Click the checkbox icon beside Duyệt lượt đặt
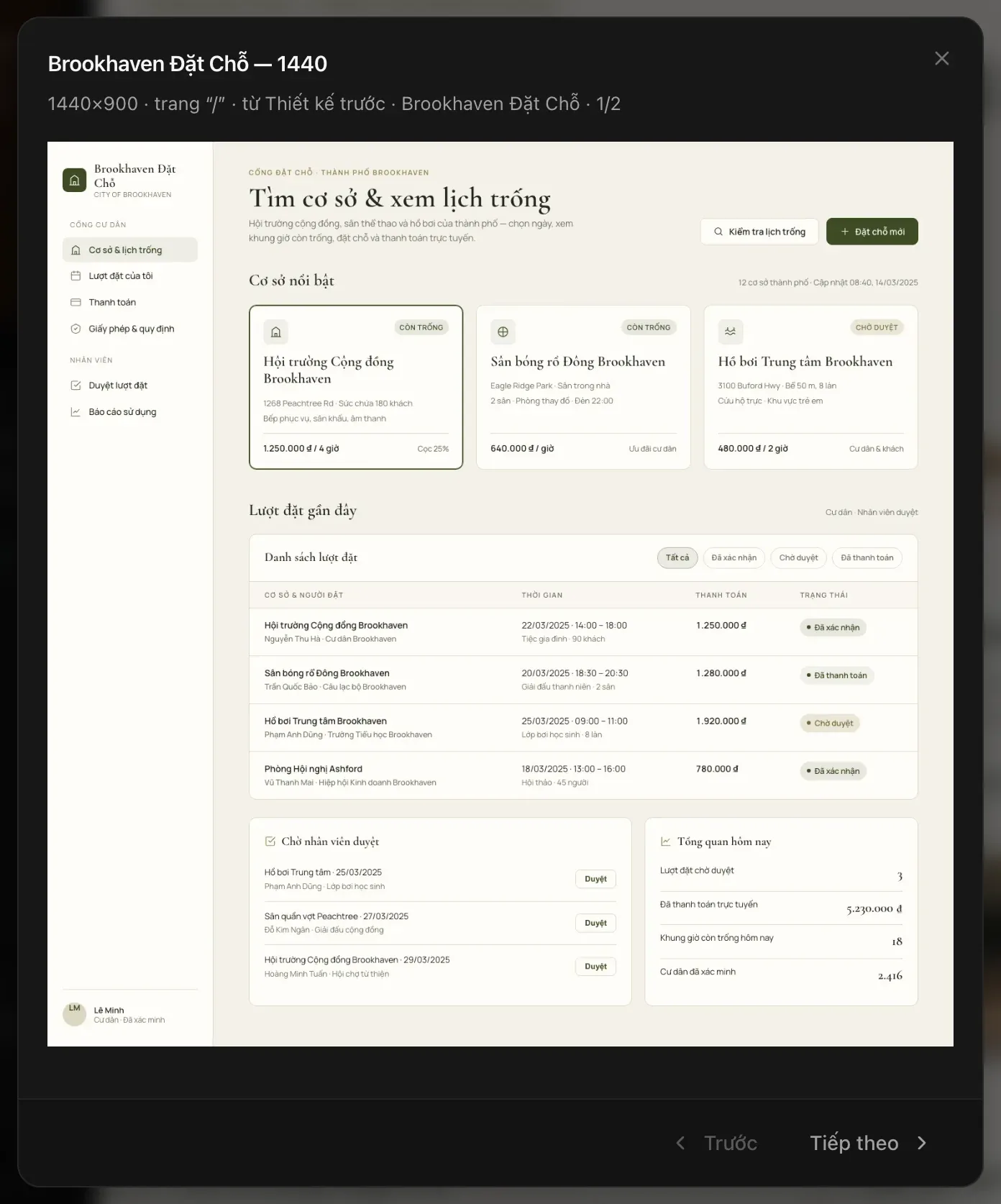 pos(76,386)
